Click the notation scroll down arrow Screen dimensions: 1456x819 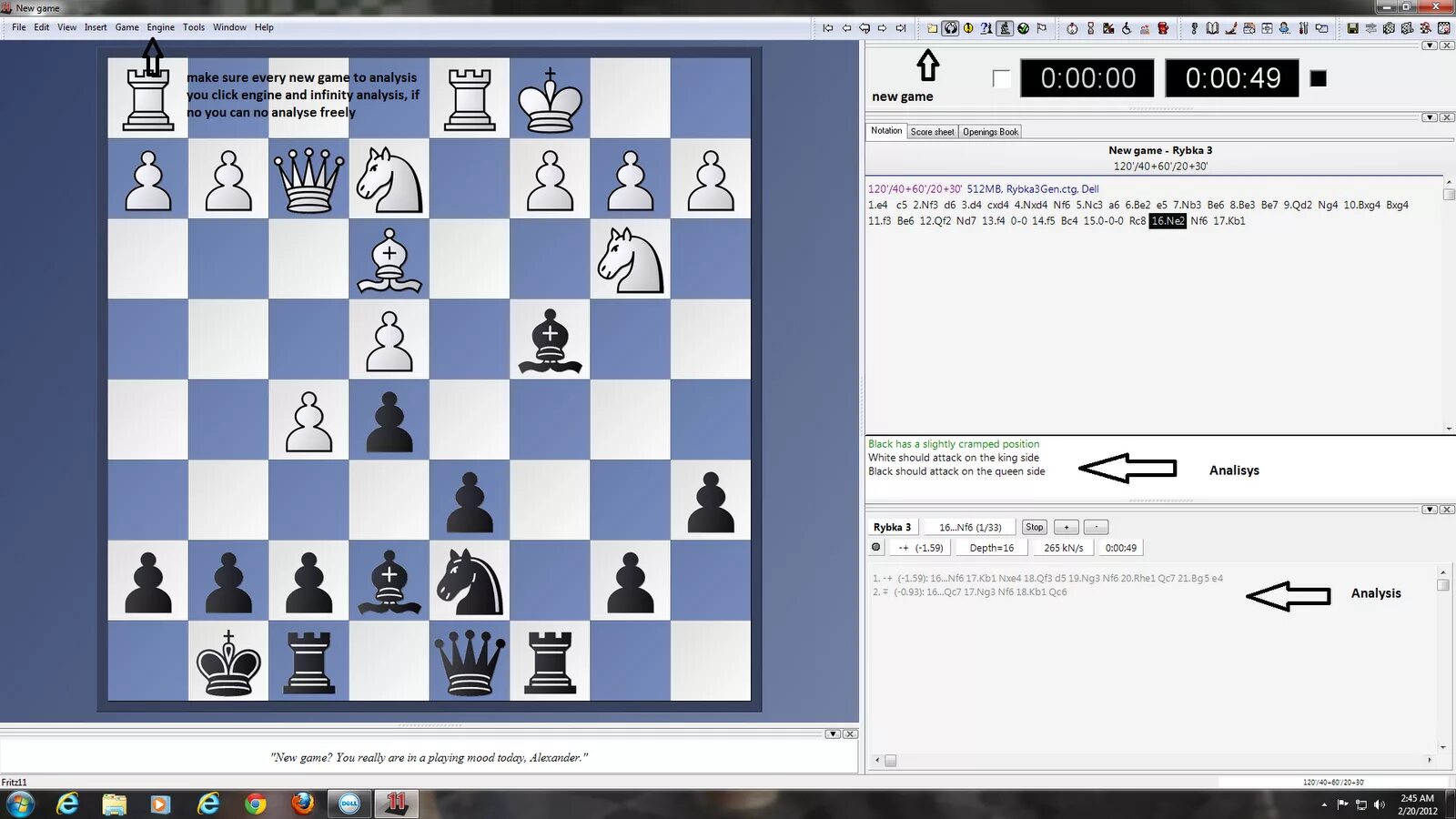1449,428
